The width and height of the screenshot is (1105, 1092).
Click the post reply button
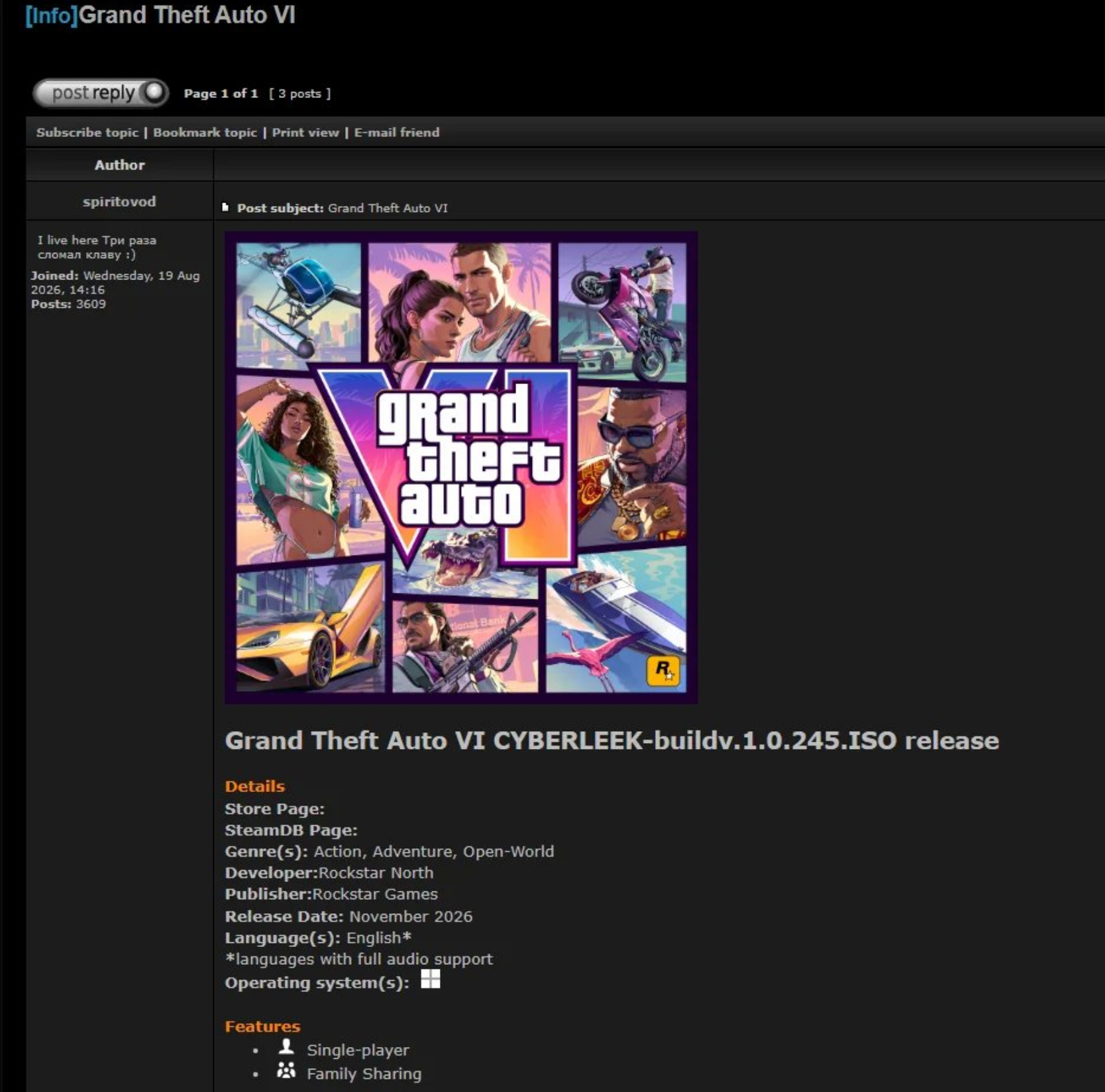pyautogui.click(x=101, y=93)
